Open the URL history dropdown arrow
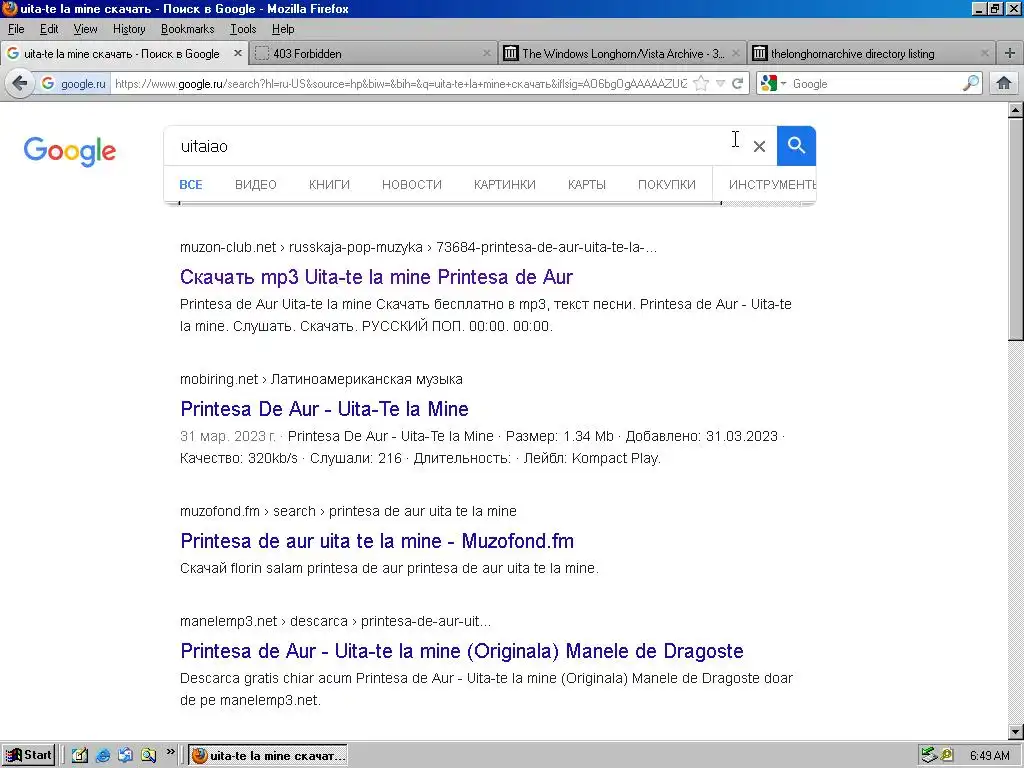The height and width of the screenshot is (768, 1024). [720, 84]
